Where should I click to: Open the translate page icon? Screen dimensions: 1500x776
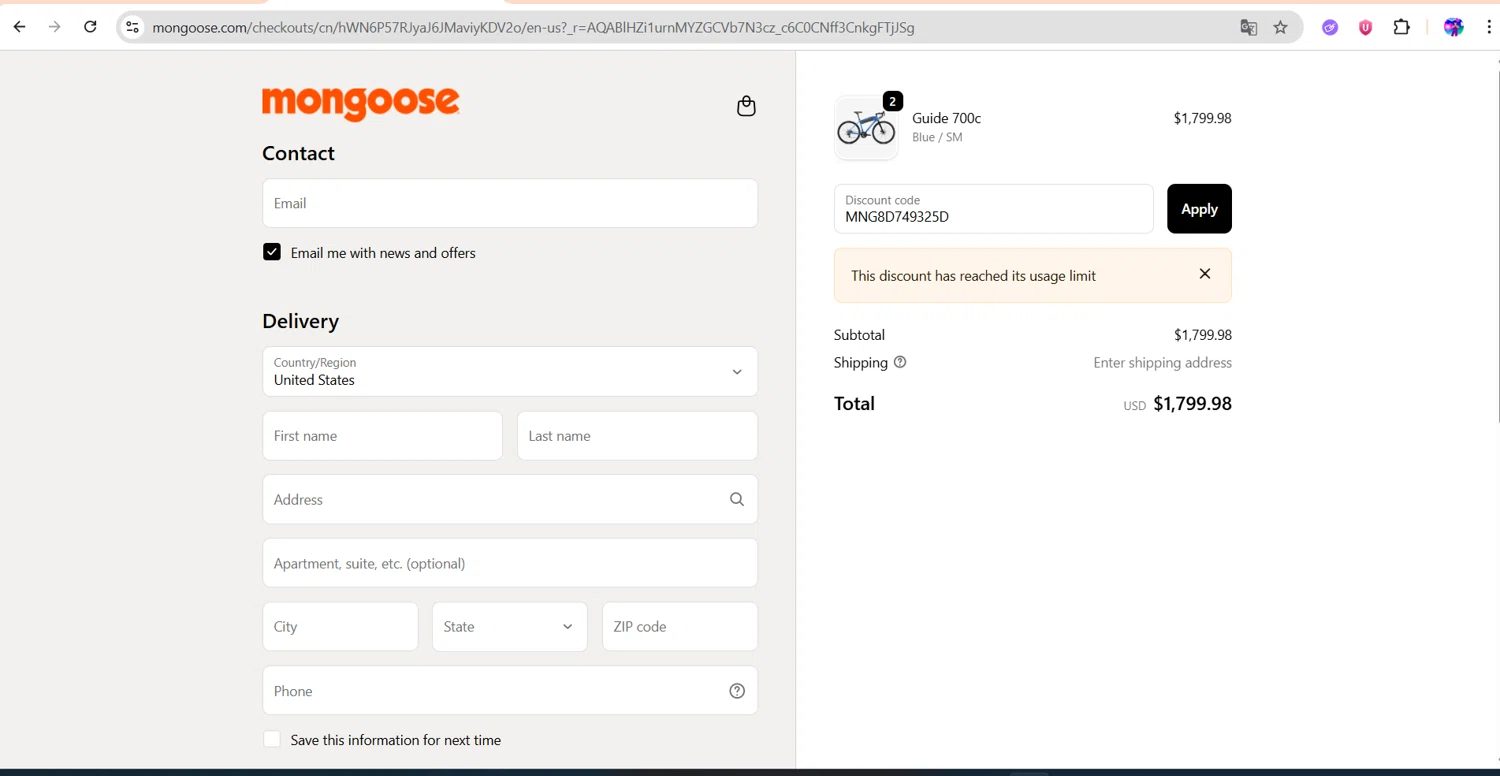[1248, 27]
